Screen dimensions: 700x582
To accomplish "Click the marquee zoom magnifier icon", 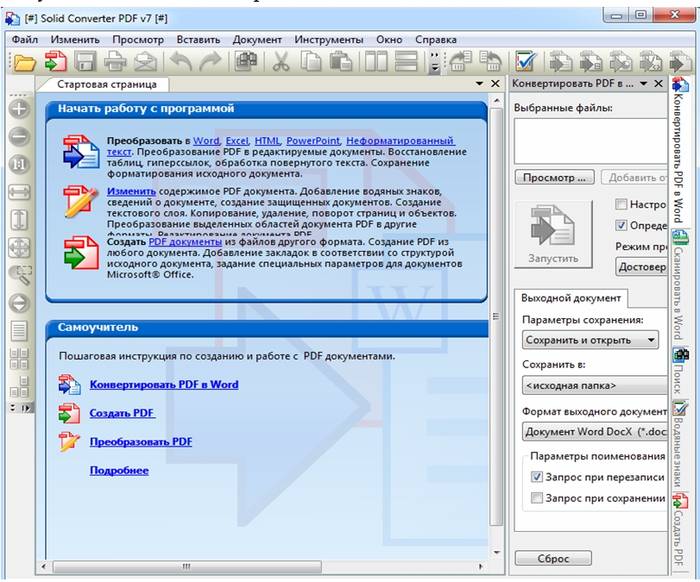I will click(20, 275).
